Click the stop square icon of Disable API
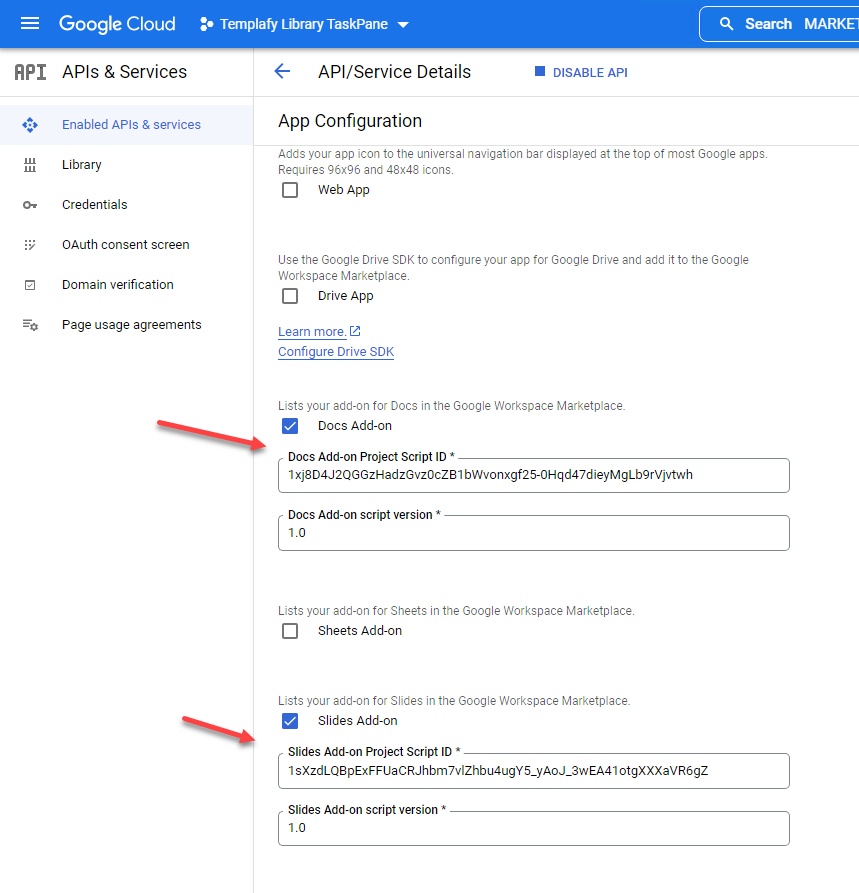Image resolution: width=859 pixels, height=893 pixels. (539, 71)
